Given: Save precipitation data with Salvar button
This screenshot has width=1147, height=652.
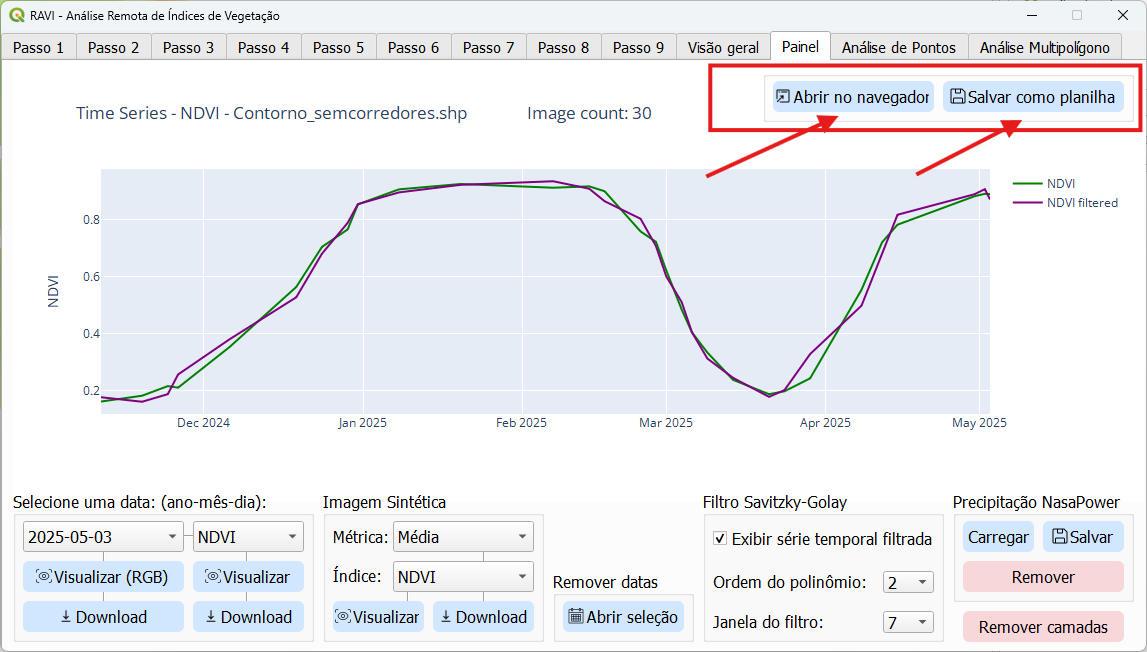Looking at the screenshot, I should pyautogui.click(x=1082, y=537).
